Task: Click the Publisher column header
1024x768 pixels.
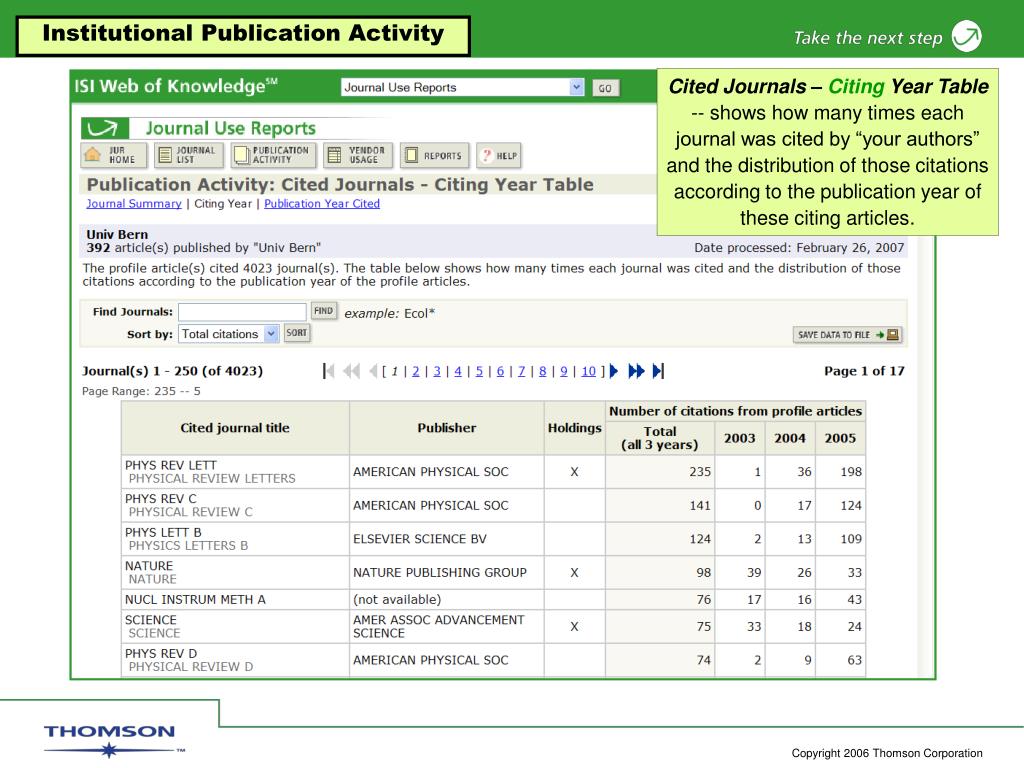Action: coord(447,428)
